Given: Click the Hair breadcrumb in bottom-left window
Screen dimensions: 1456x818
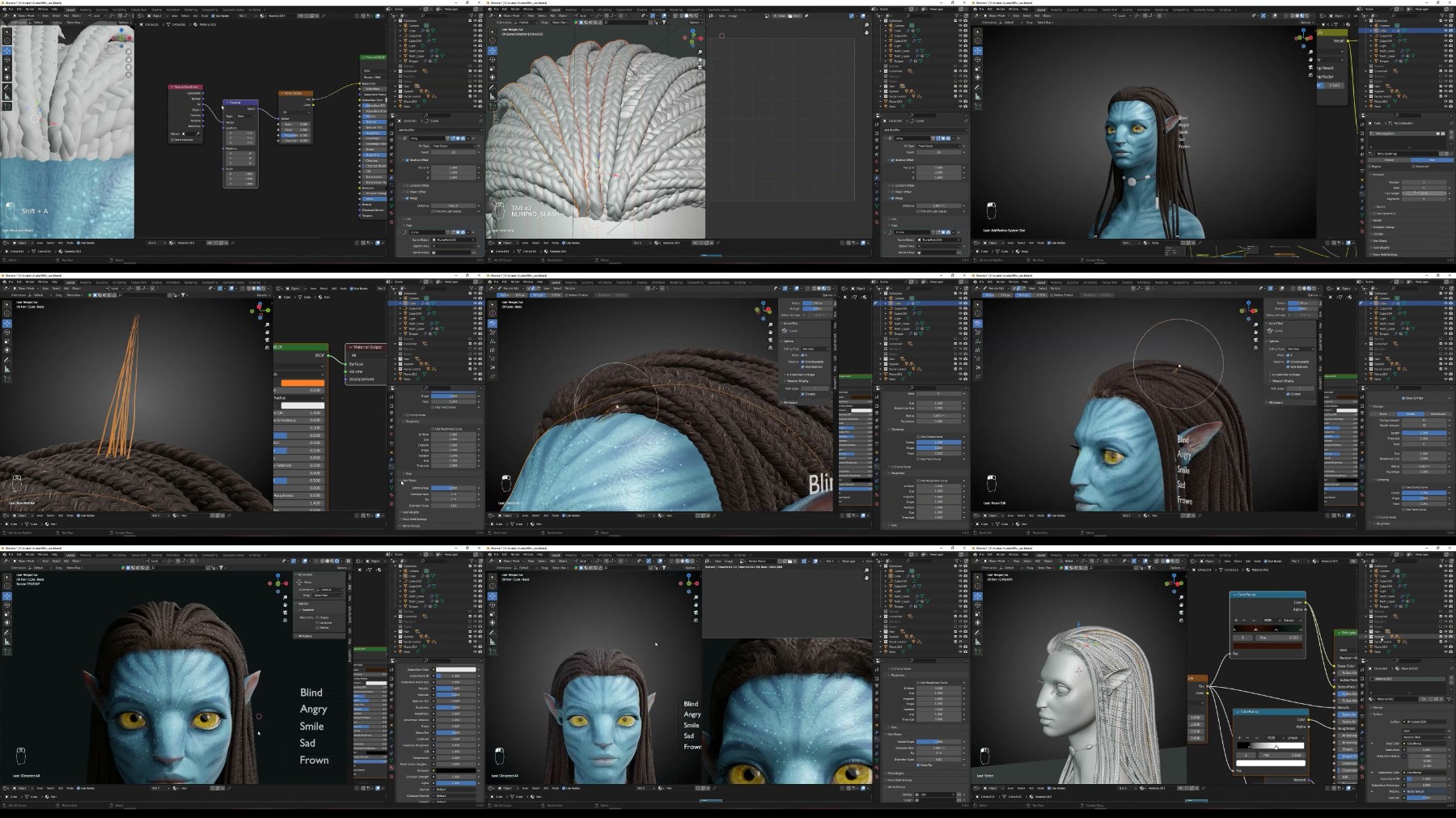Looking at the screenshot, I should point(54,796).
